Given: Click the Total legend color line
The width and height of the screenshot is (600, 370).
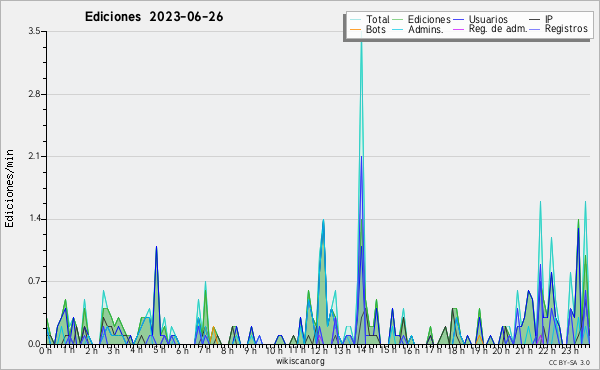Looking at the screenshot, I should [x=355, y=20].
